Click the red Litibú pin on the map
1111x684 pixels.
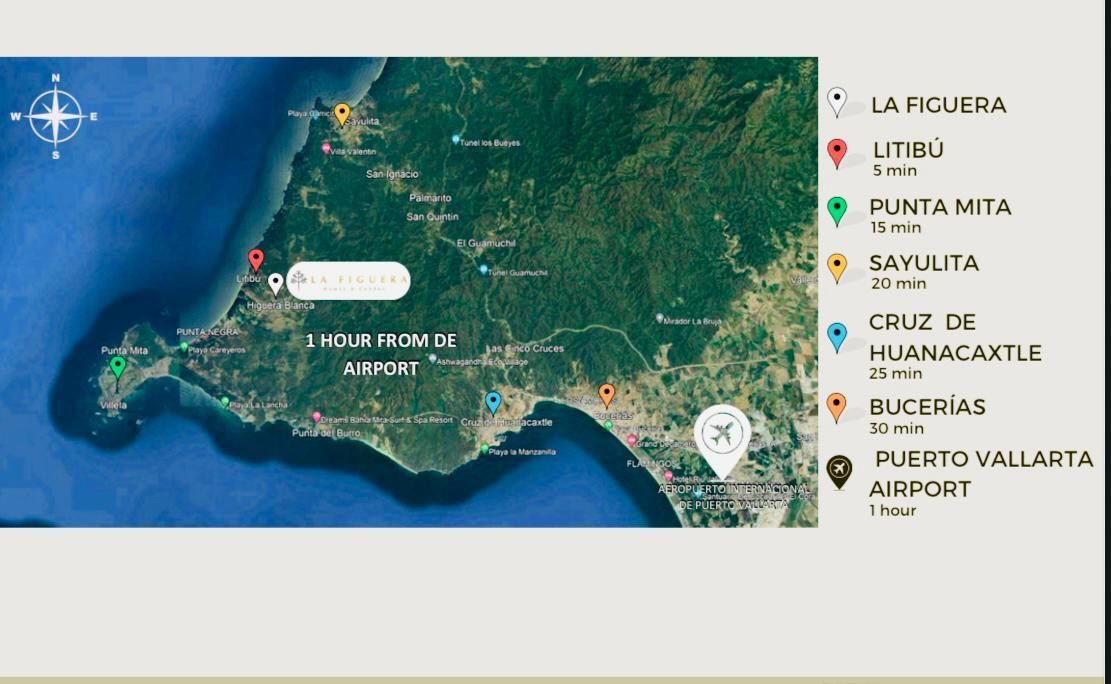pos(256,260)
